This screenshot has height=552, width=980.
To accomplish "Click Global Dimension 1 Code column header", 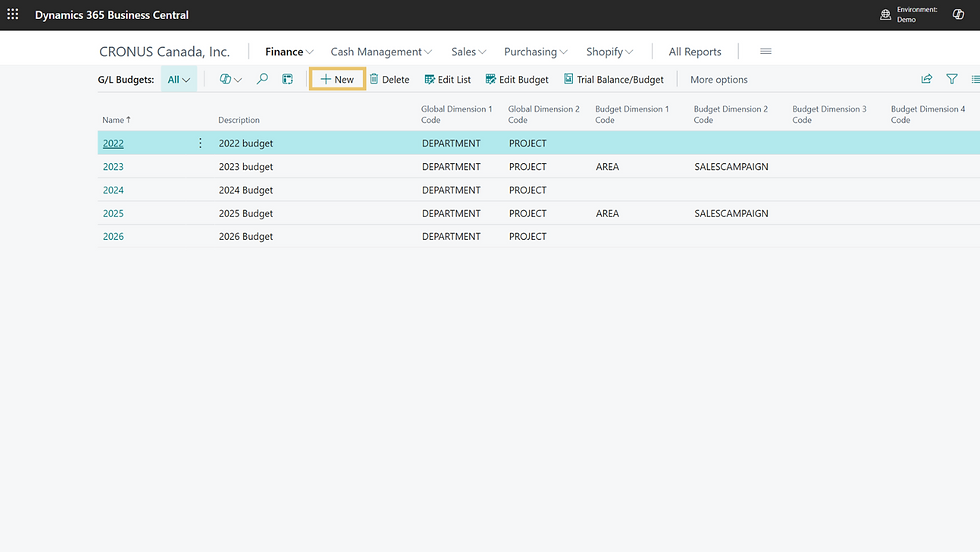I will tap(456, 114).
